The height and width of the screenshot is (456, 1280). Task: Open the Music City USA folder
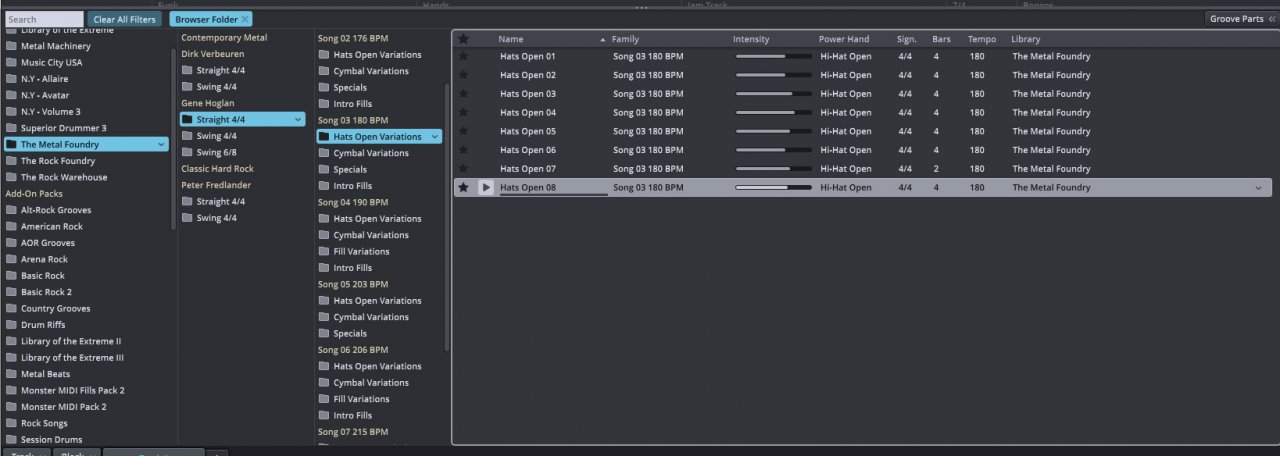click(44, 62)
